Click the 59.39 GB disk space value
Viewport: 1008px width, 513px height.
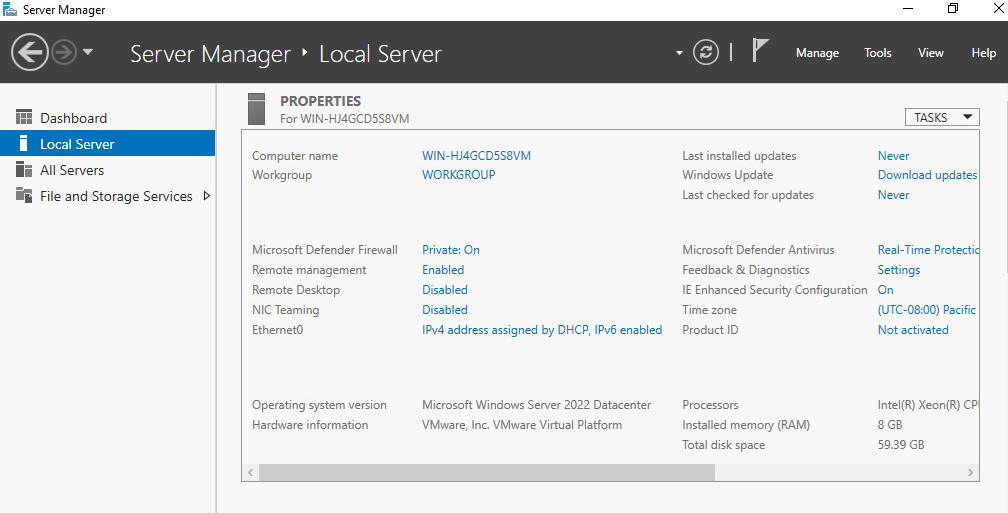coord(901,445)
